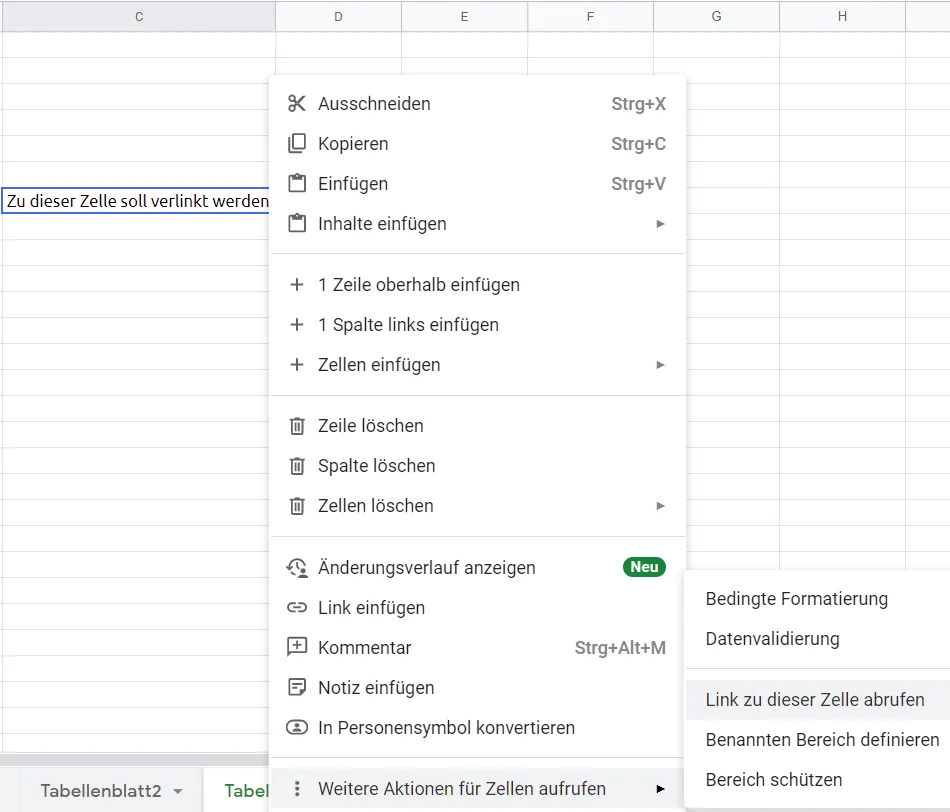This screenshot has width=950, height=812.
Task: Choose Kopieren from the context menu
Action: (477, 144)
